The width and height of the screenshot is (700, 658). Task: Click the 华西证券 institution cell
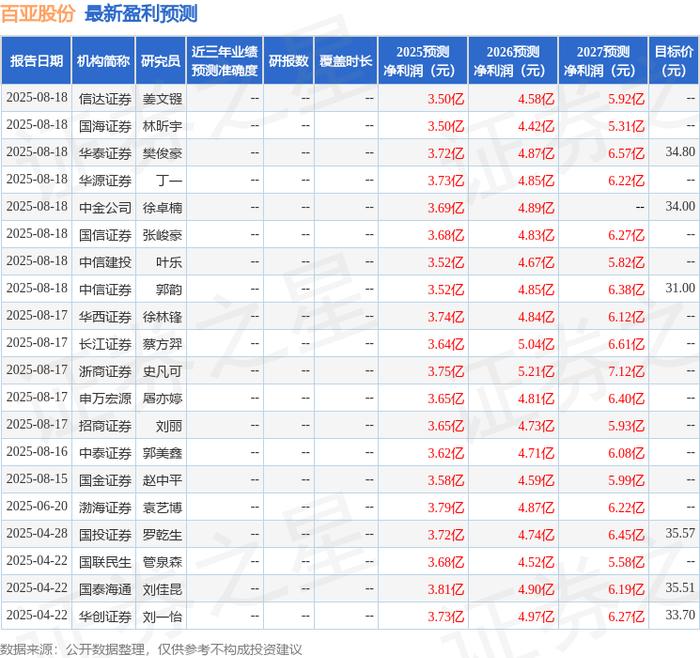[105, 317]
